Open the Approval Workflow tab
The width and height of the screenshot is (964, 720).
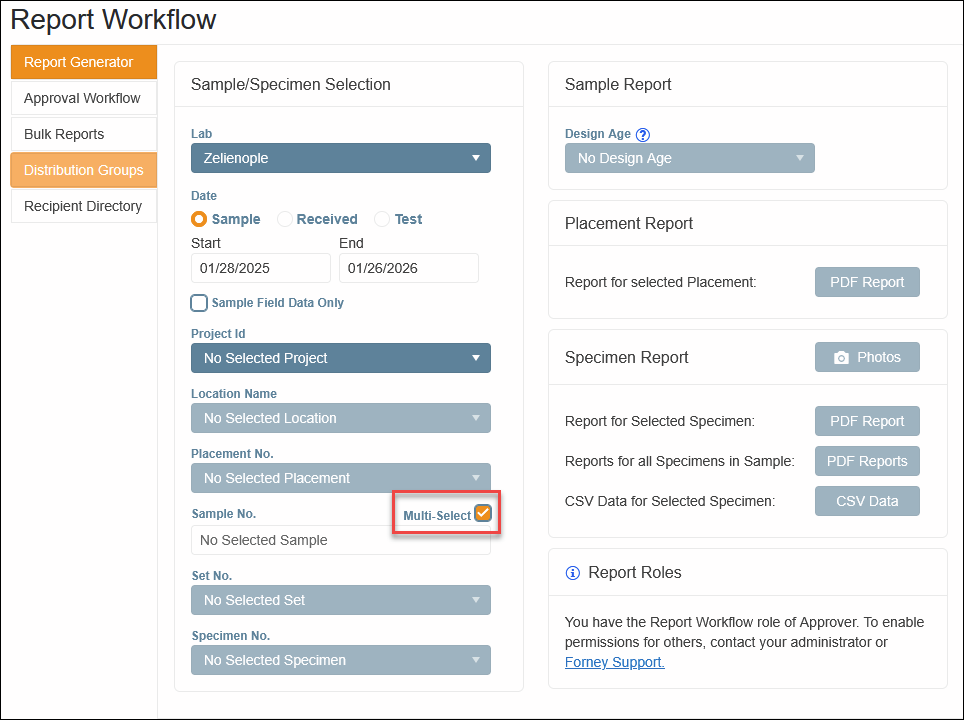click(x=83, y=98)
